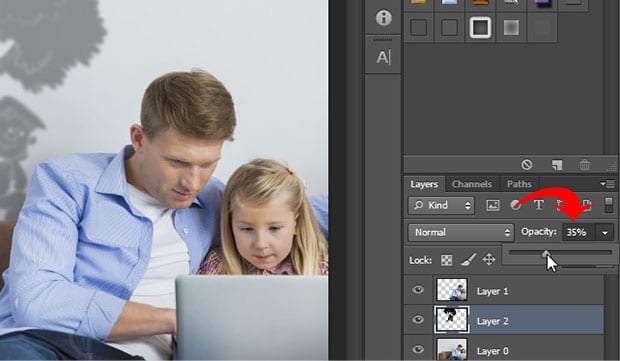Expand the Opacity slider arrow
620x361 pixels.
click(605, 233)
